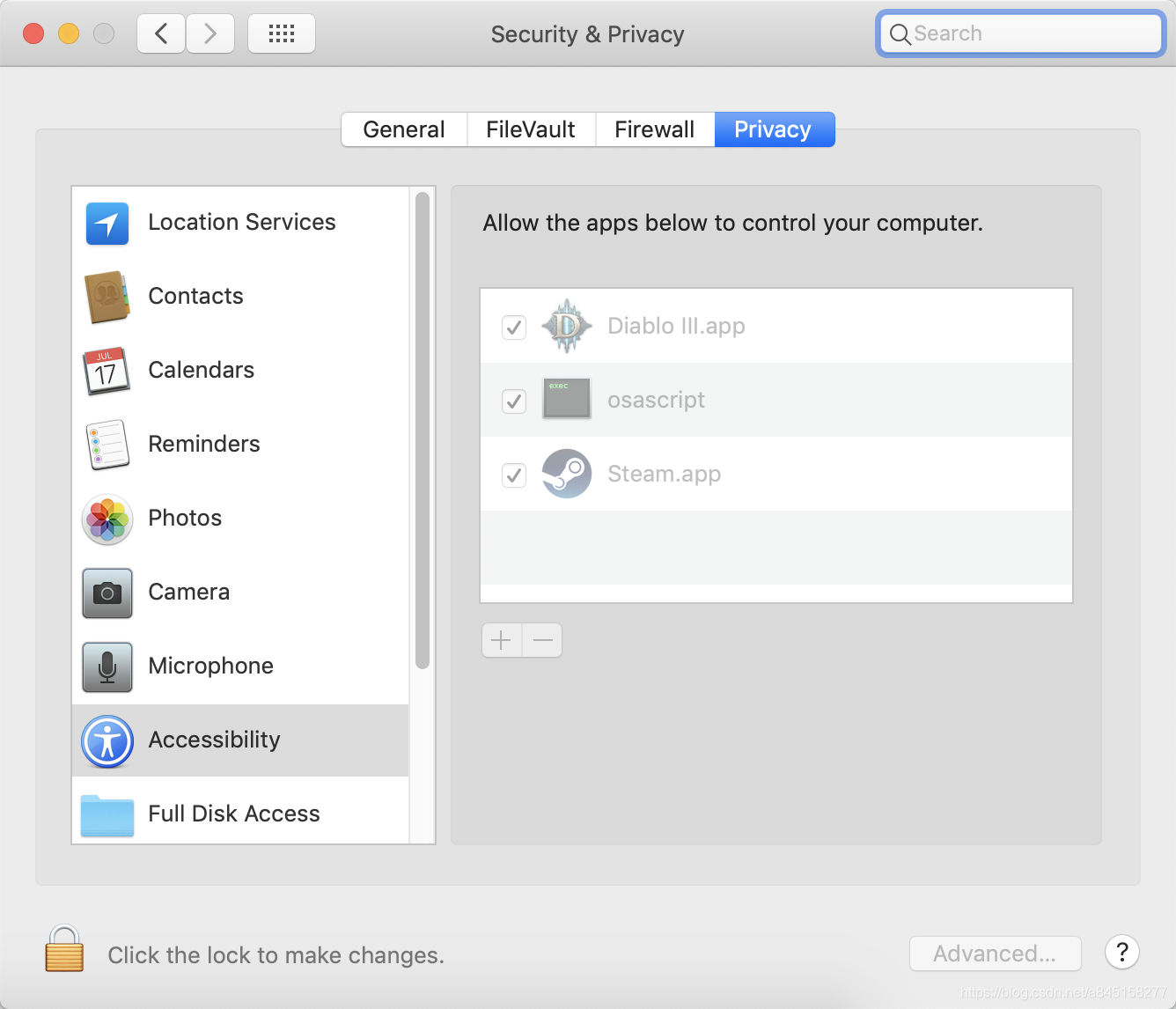Click the 'Click the lock to make changes' text
The image size is (1176, 1009).
point(276,955)
